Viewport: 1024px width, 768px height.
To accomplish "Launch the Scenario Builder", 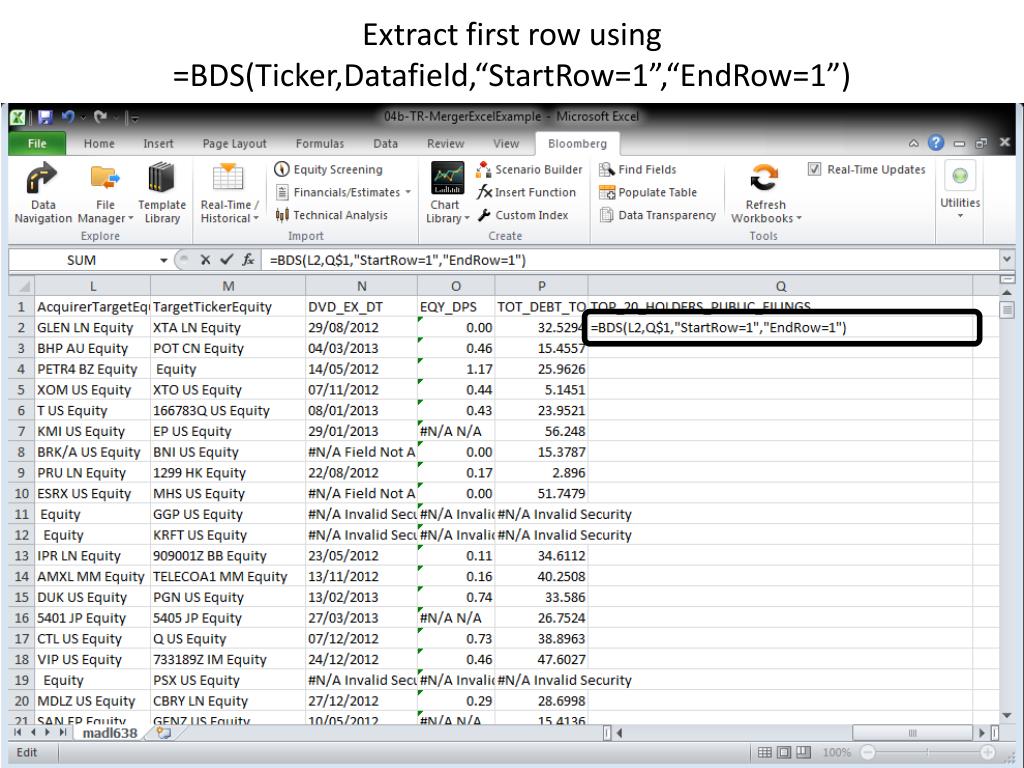I will click(530, 170).
